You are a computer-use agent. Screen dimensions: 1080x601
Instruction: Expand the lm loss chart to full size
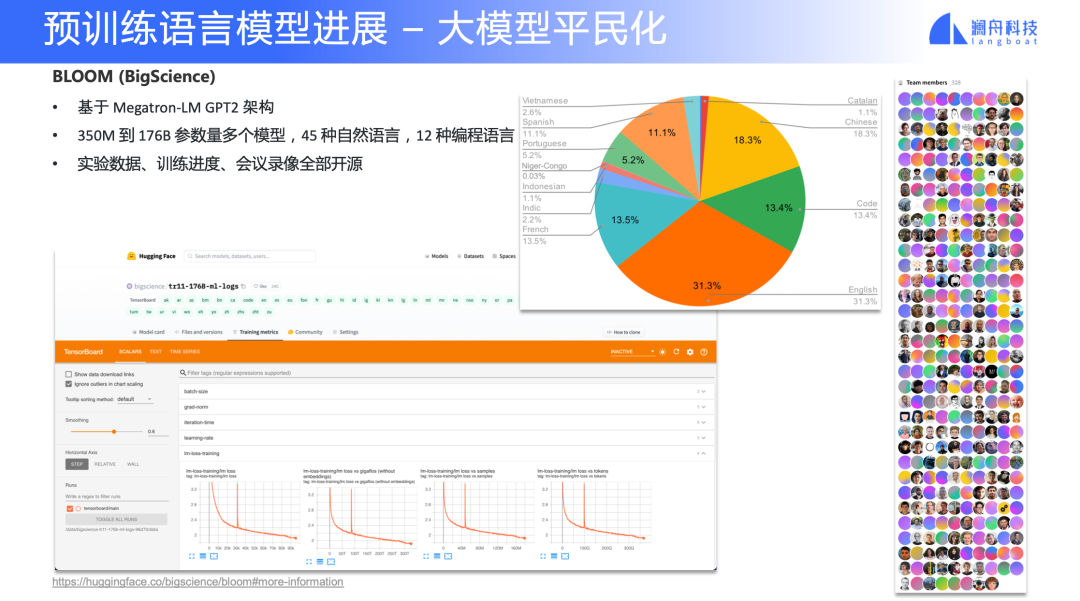(192, 556)
